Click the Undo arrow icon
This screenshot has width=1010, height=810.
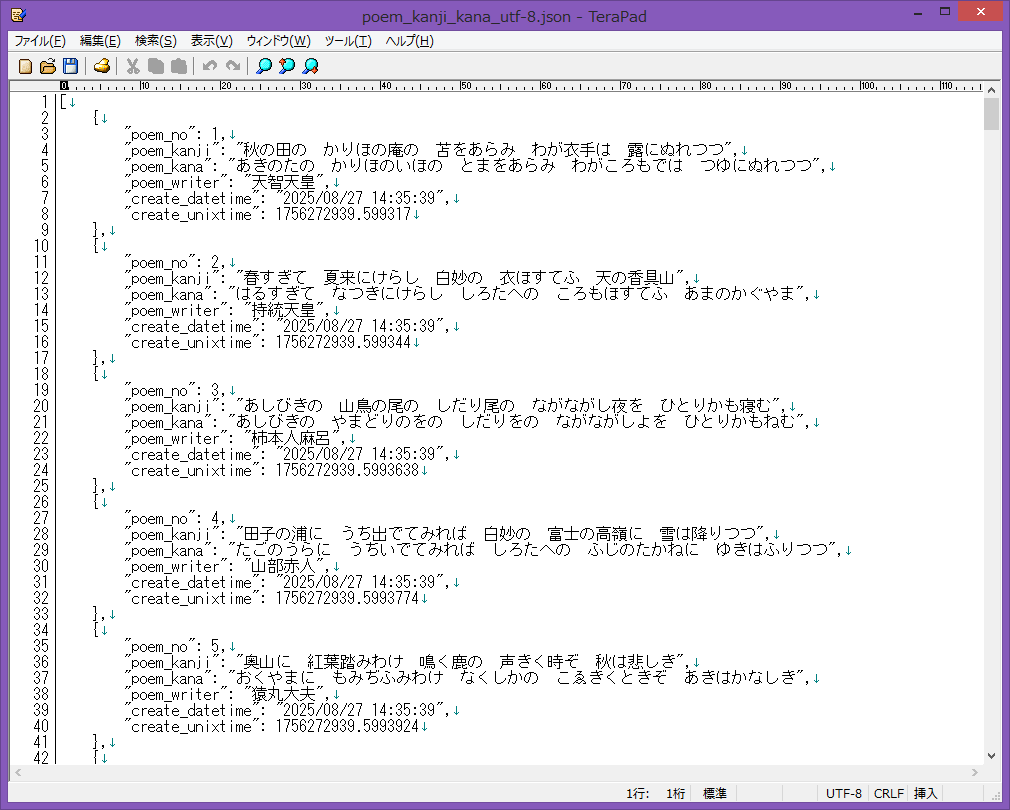pyautogui.click(x=209, y=66)
